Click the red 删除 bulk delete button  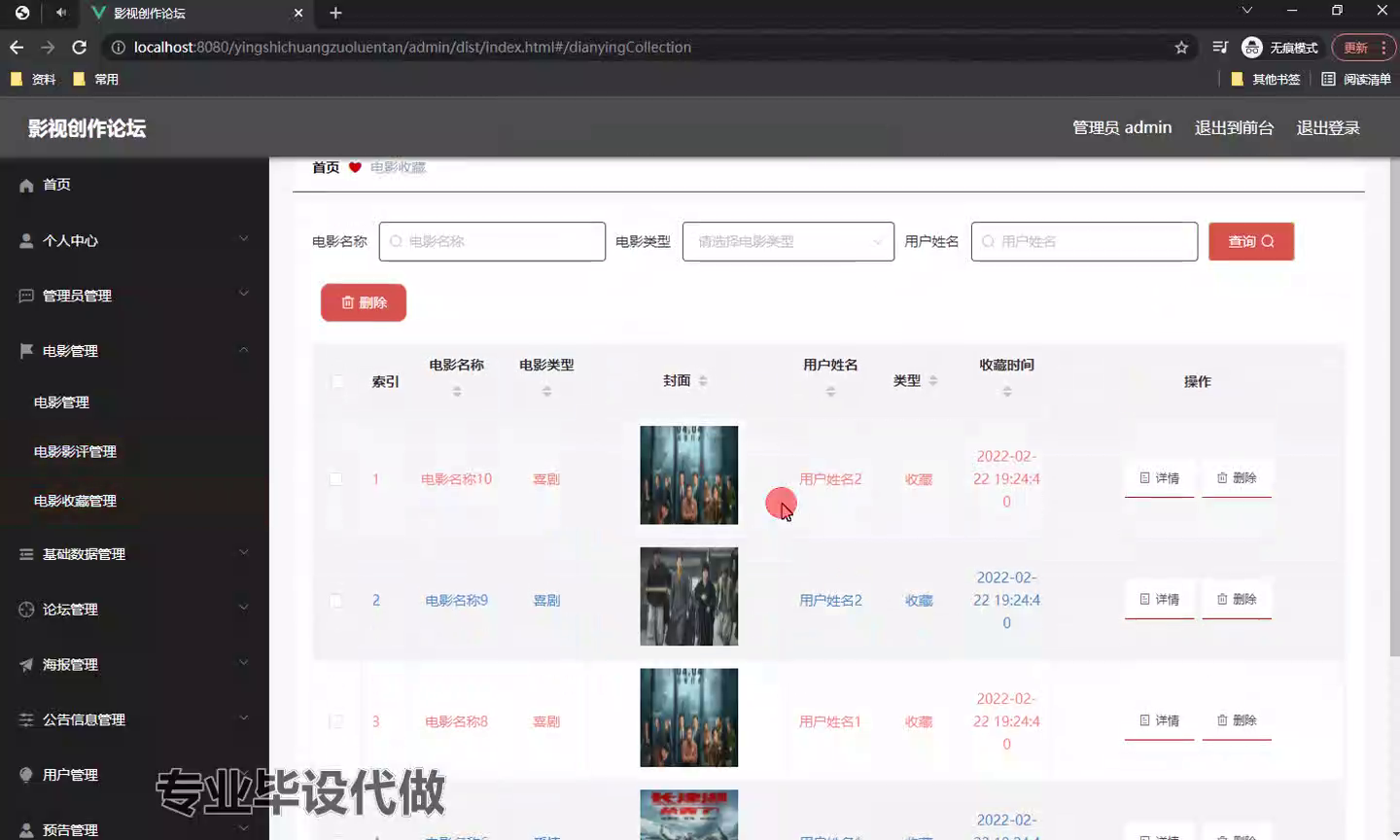tap(364, 302)
